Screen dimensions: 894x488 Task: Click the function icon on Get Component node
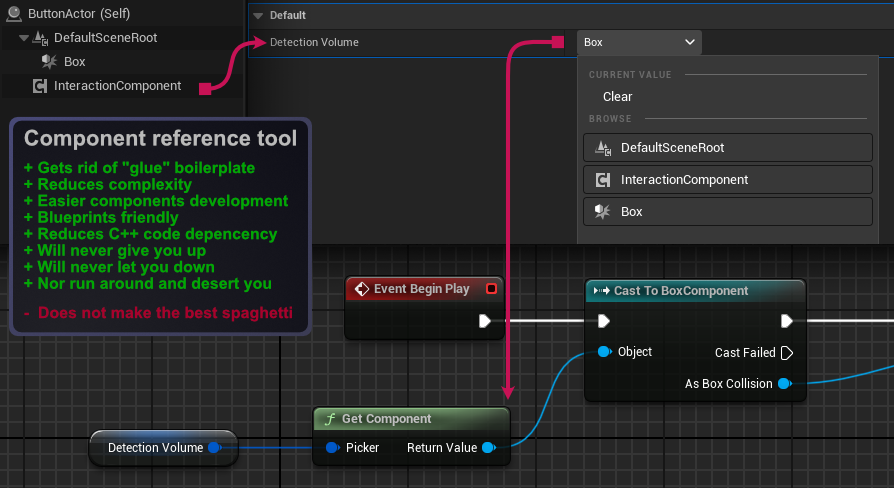(329, 419)
